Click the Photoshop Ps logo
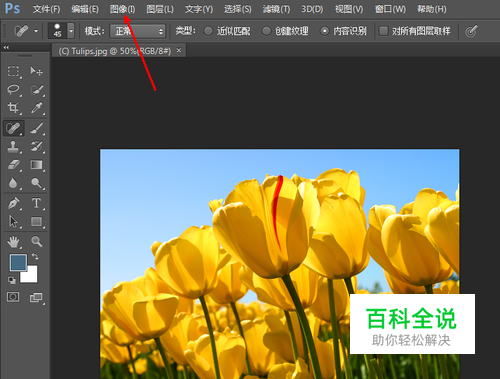500x379 pixels. (13, 8)
